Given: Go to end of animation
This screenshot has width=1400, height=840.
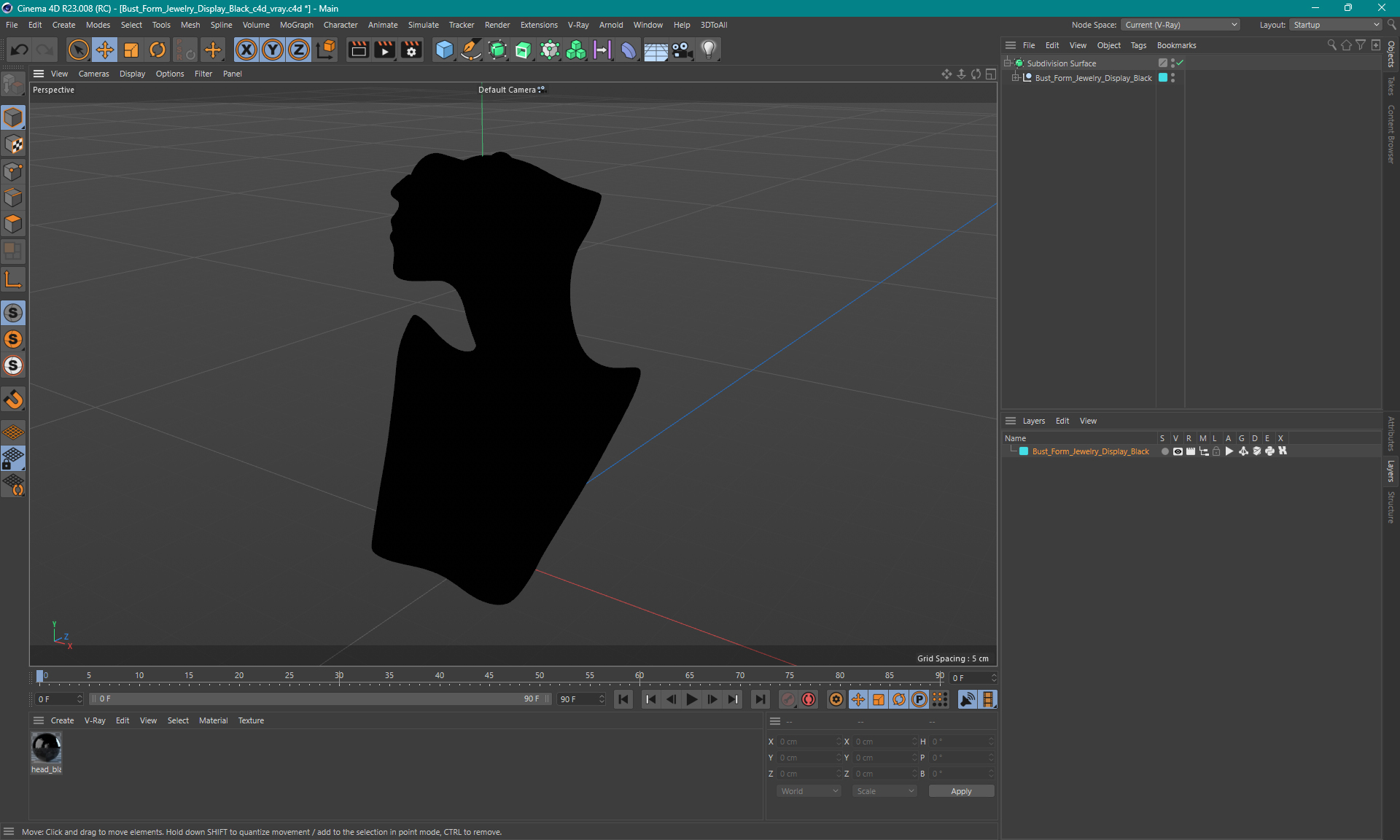Looking at the screenshot, I should click(761, 699).
